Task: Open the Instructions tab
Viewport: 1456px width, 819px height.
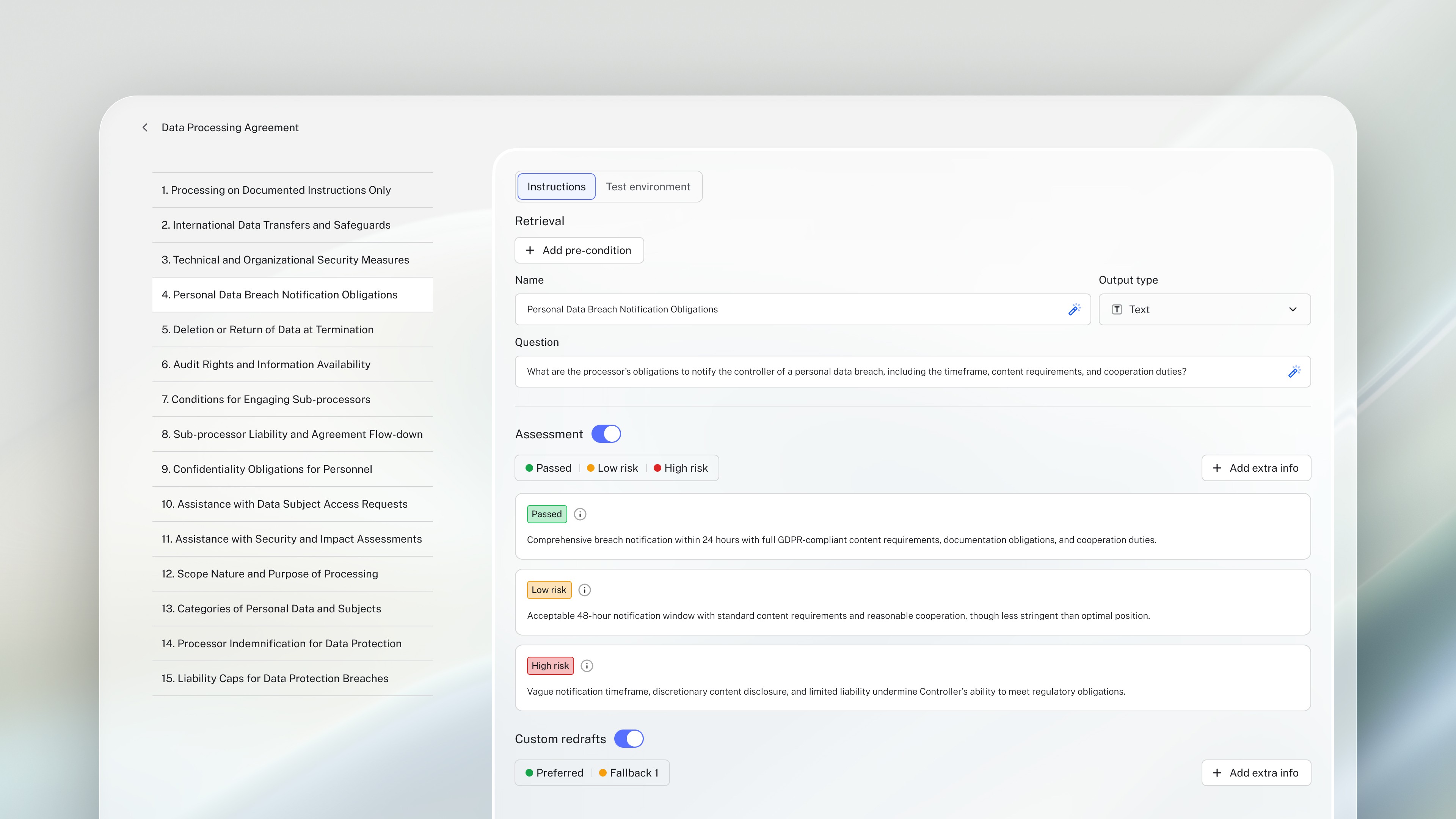Action: 556,187
